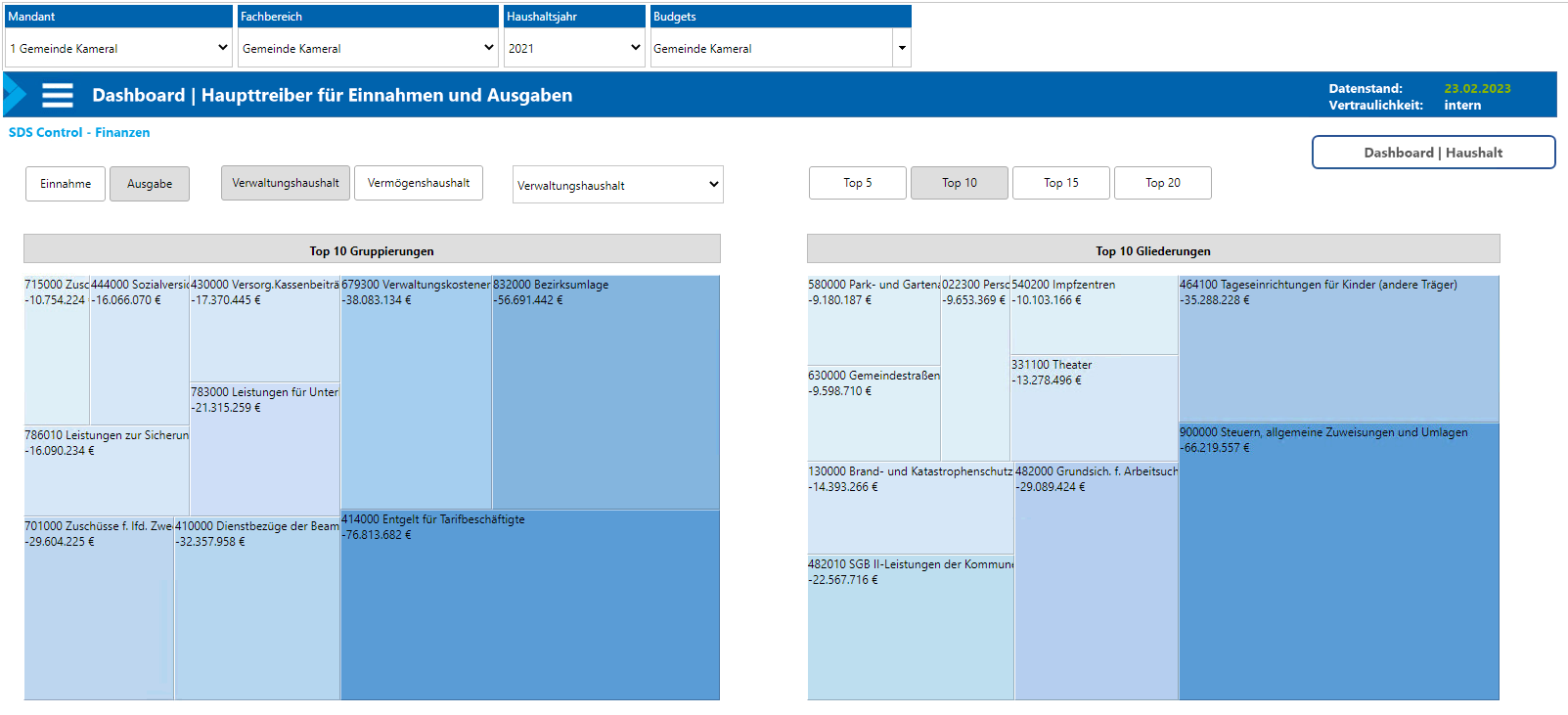Viewport: 1568px width, 715px height.
Task: Select the 482010 SGB II-Leistungen tile
Action: click(911, 627)
